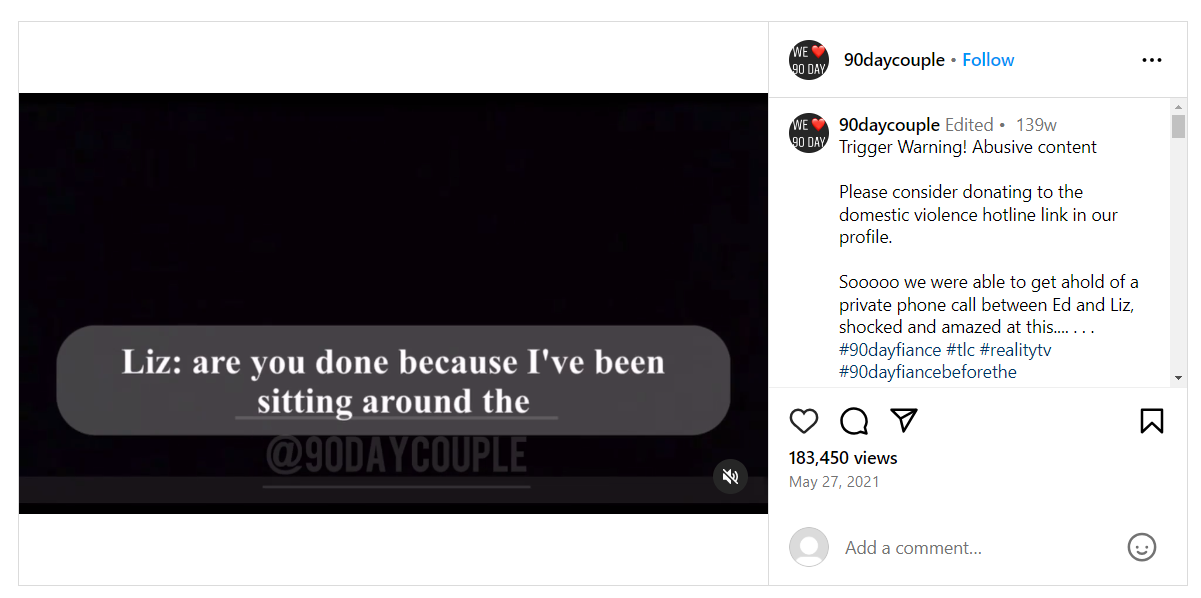Viewport: 1201px width, 598px height.
Task: Open the emoji picker smiley icon
Action: [1142, 547]
